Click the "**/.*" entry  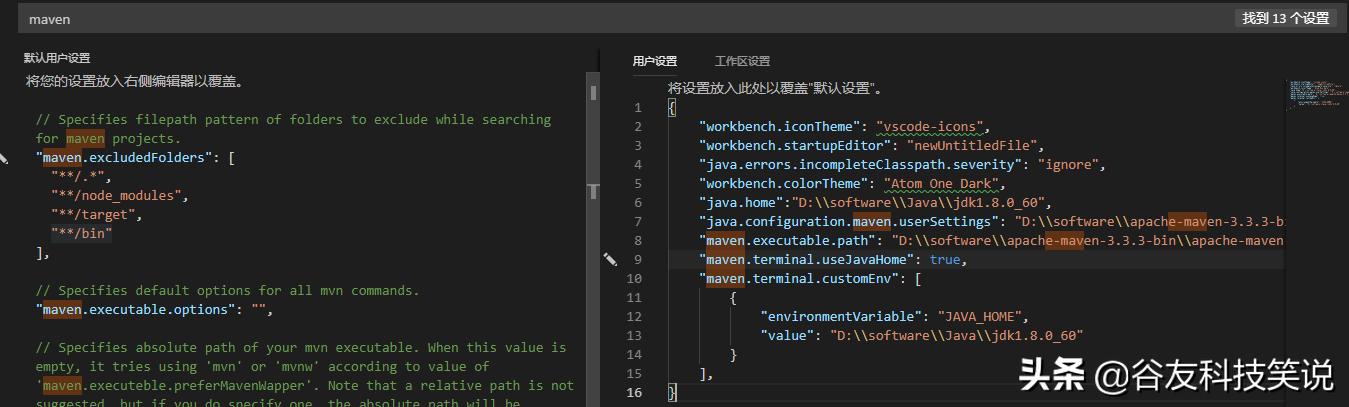coord(77,176)
